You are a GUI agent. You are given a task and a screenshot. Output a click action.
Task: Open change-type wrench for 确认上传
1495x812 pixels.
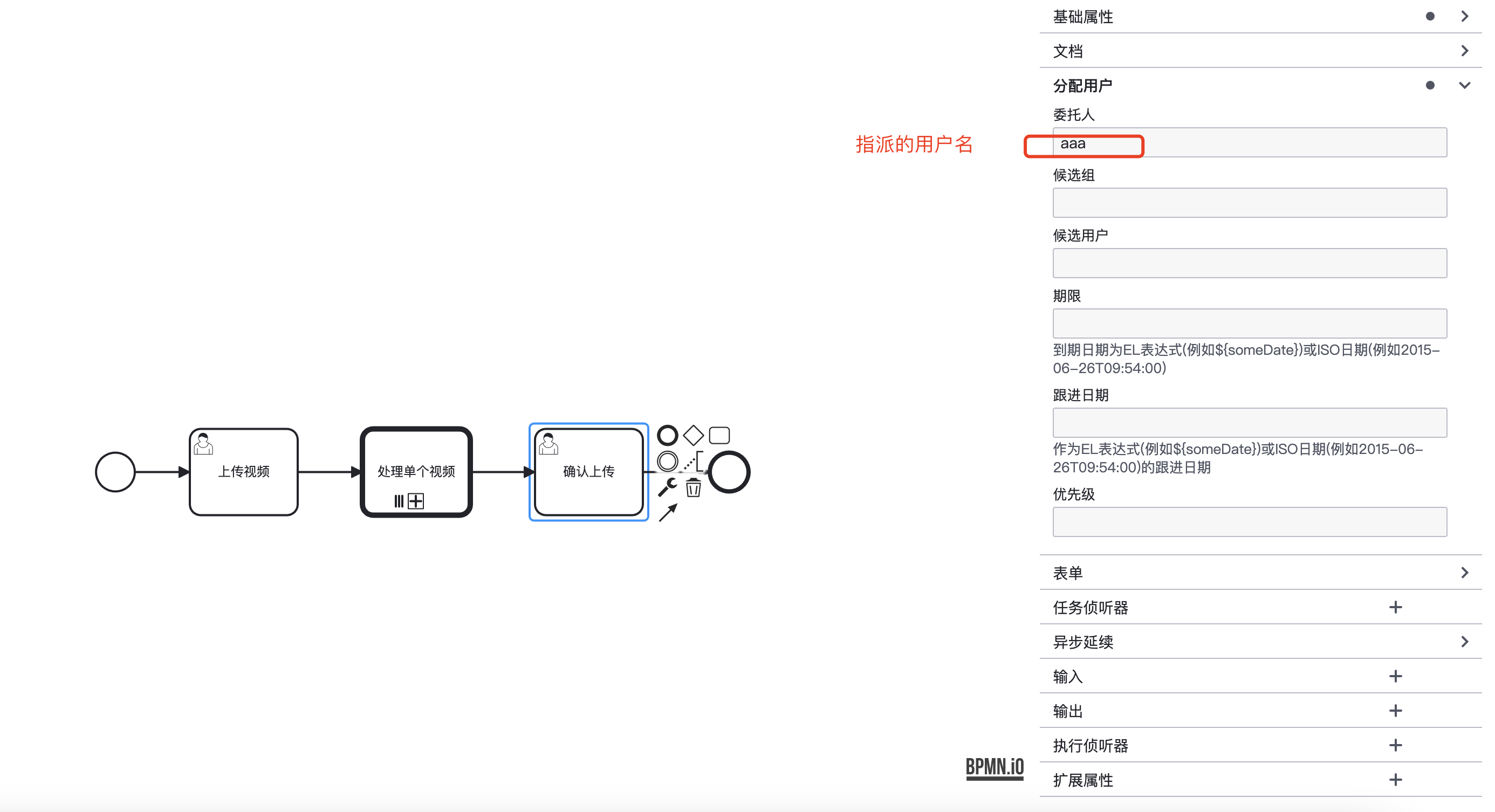click(667, 487)
